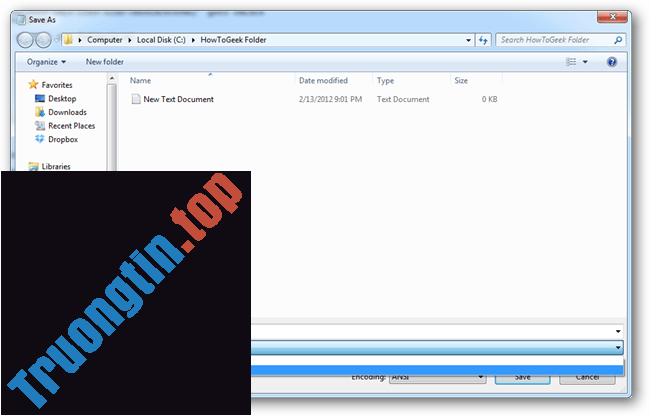Click the Text Document type cell
The height and width of the screenshot is (416, 650).
[403, 99]
